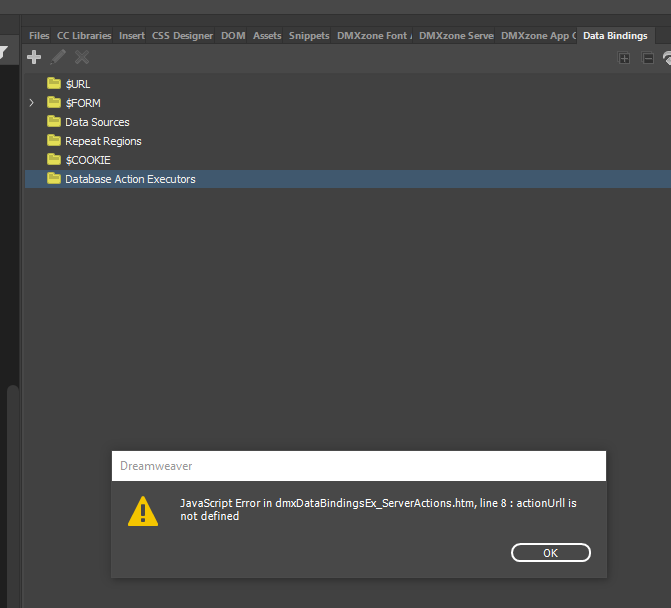The width and height of the screenshot is (671, 608).
Task: Select the $COOKIE label
Action: tap(88, 160)
